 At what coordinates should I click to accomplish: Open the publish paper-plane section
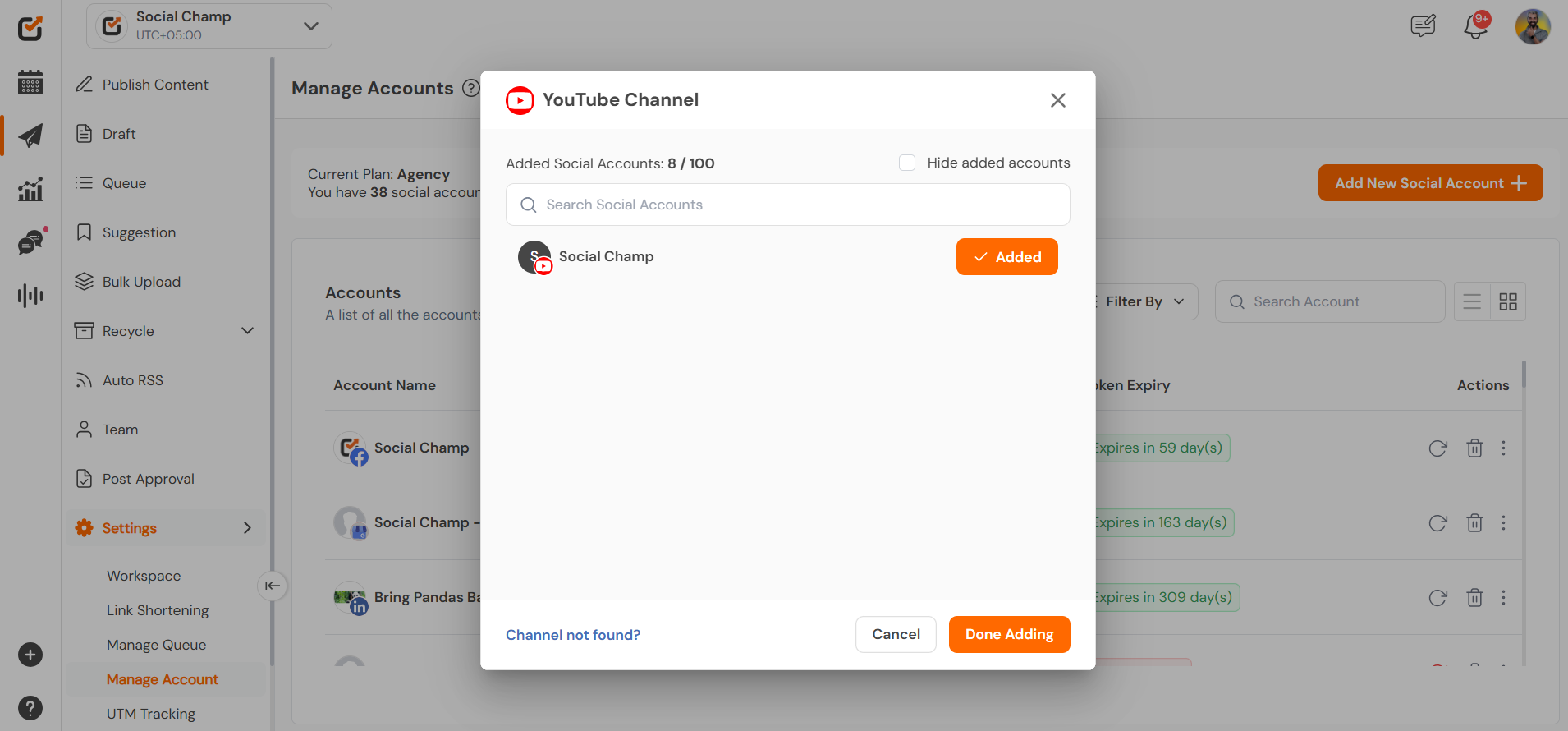[x=30, y=136]
